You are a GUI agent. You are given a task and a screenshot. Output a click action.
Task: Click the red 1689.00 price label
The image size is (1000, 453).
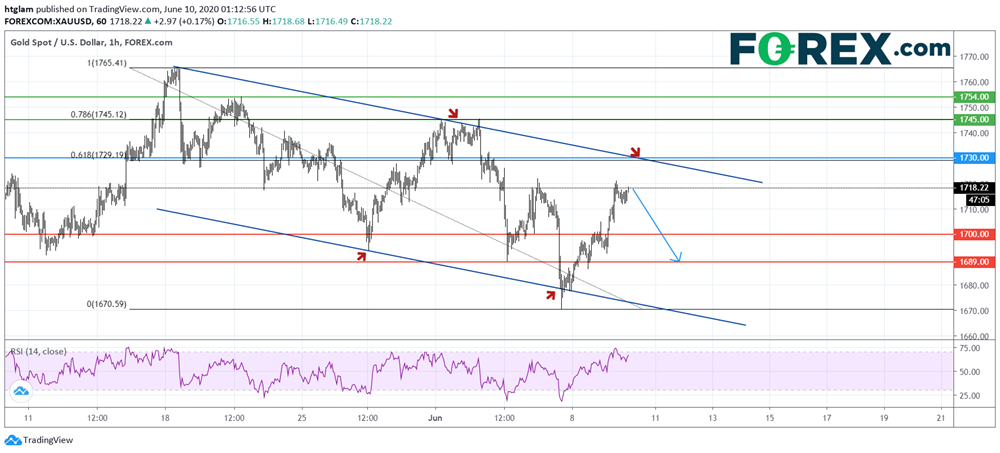click(x=973, y=262)
